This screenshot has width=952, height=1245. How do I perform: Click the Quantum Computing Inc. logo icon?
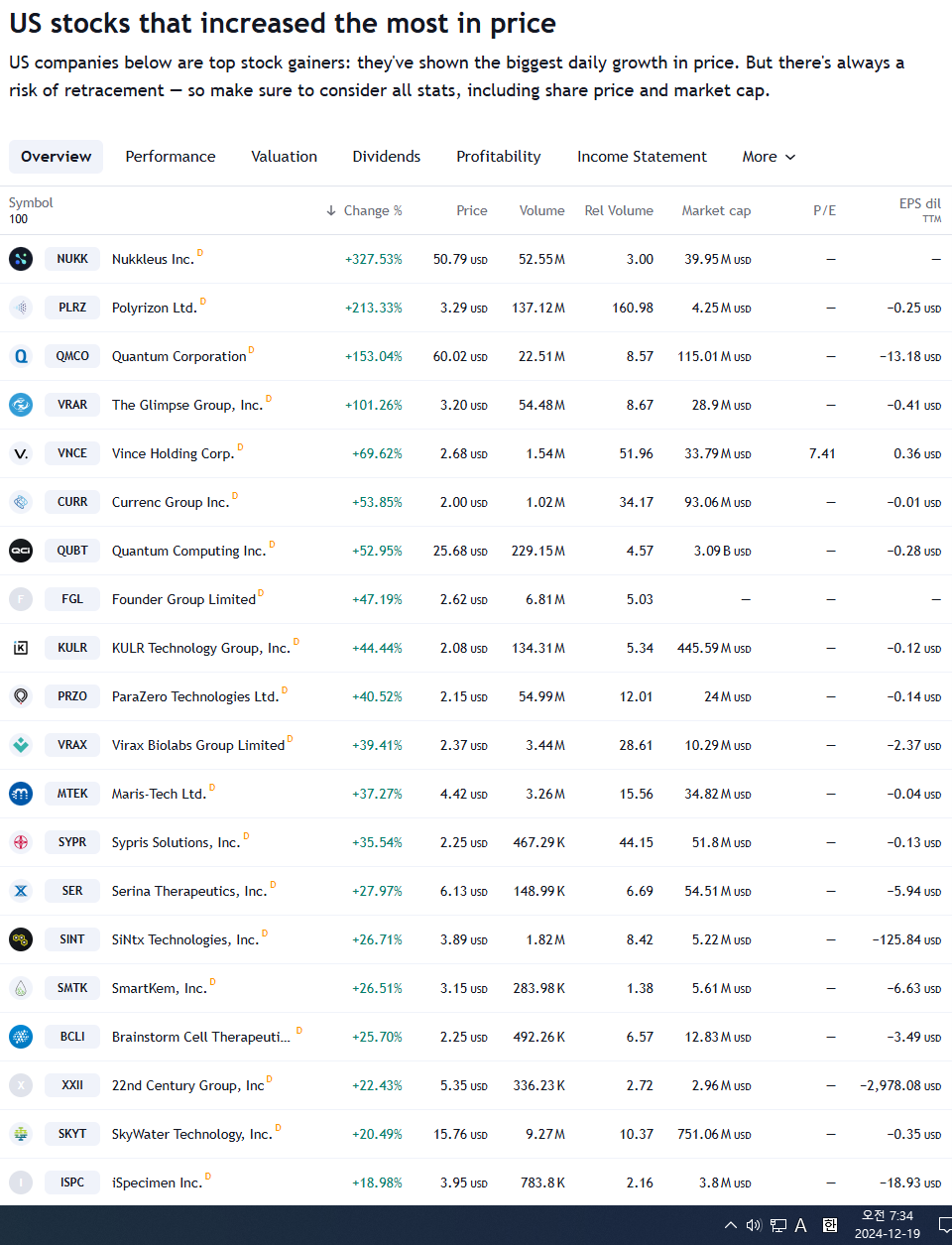coord(21,551)
